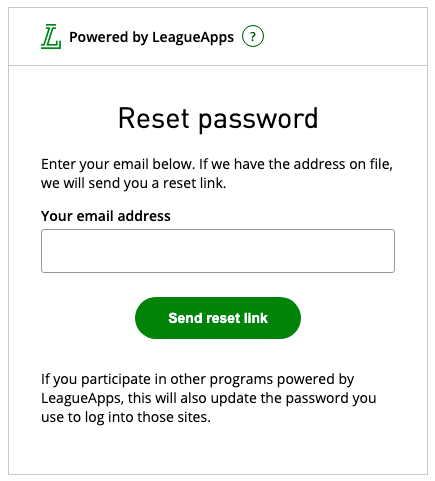Click the Send reset link button
The image size is (435, 481).
(x=218, y=318)
